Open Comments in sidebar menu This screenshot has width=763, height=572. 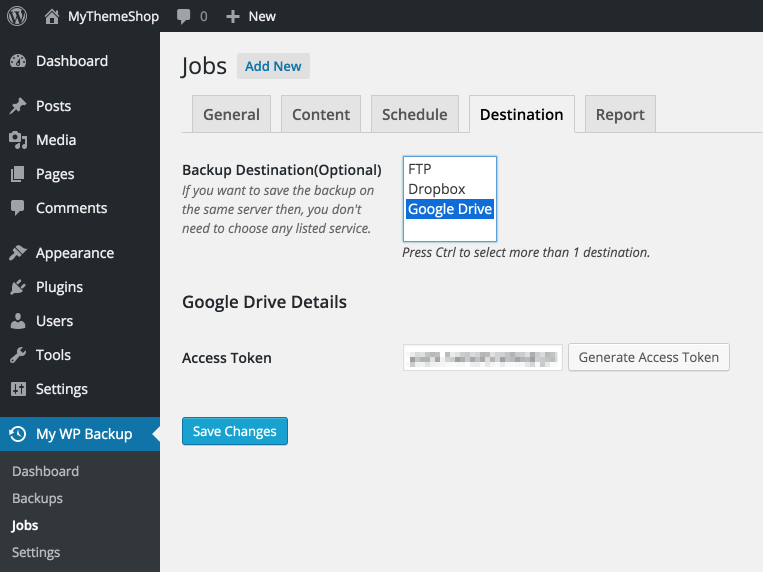coord(72,208)
